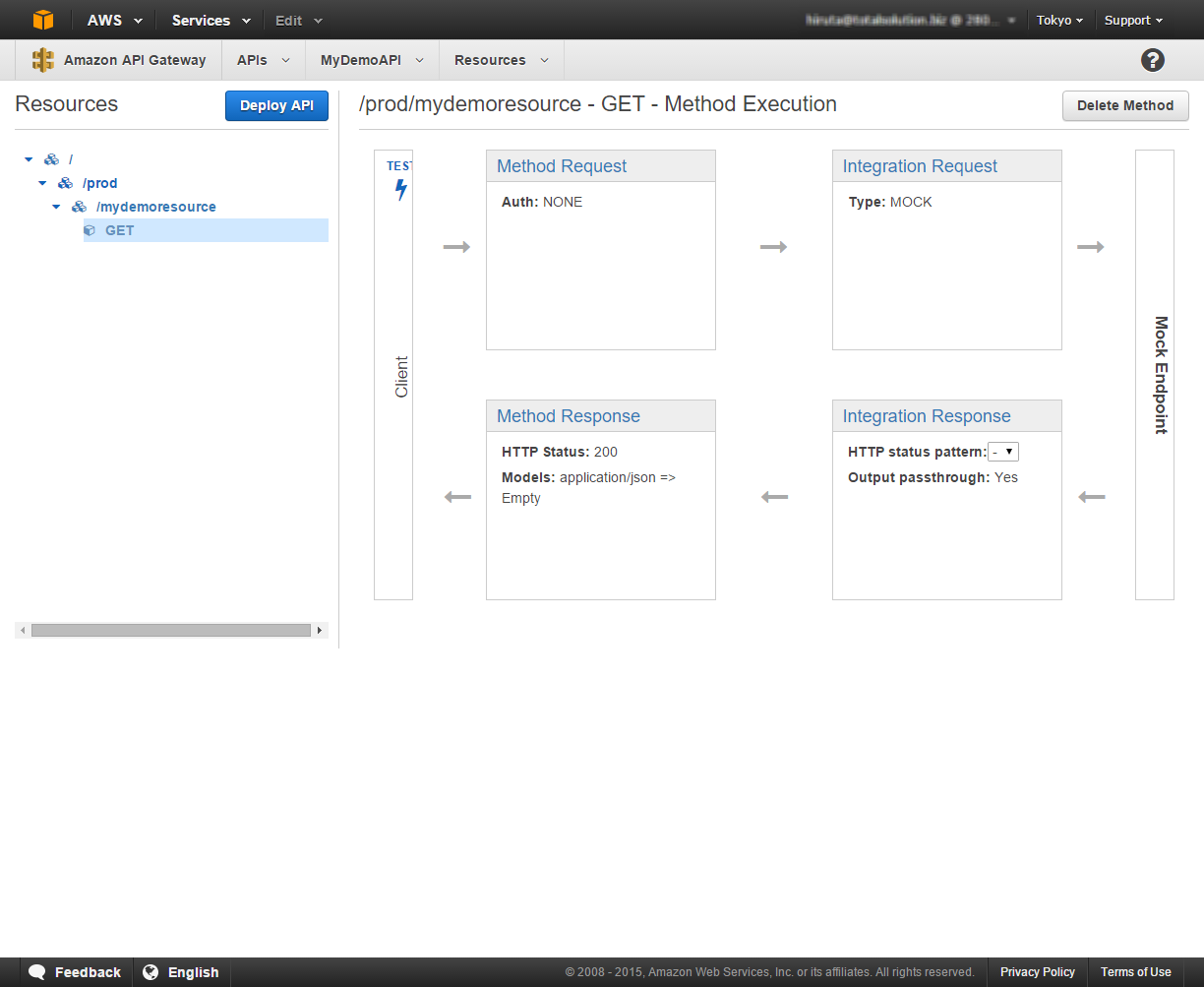Open the blurred account name menu
The width and height of the screenshot is (1204, 987).
(911, 20)
